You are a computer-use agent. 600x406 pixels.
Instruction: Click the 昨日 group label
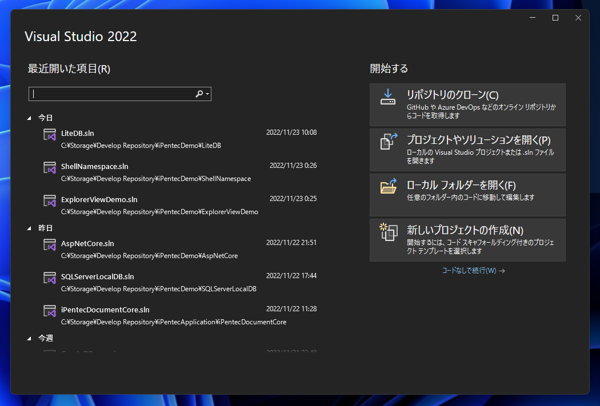[x=45, y=228]
